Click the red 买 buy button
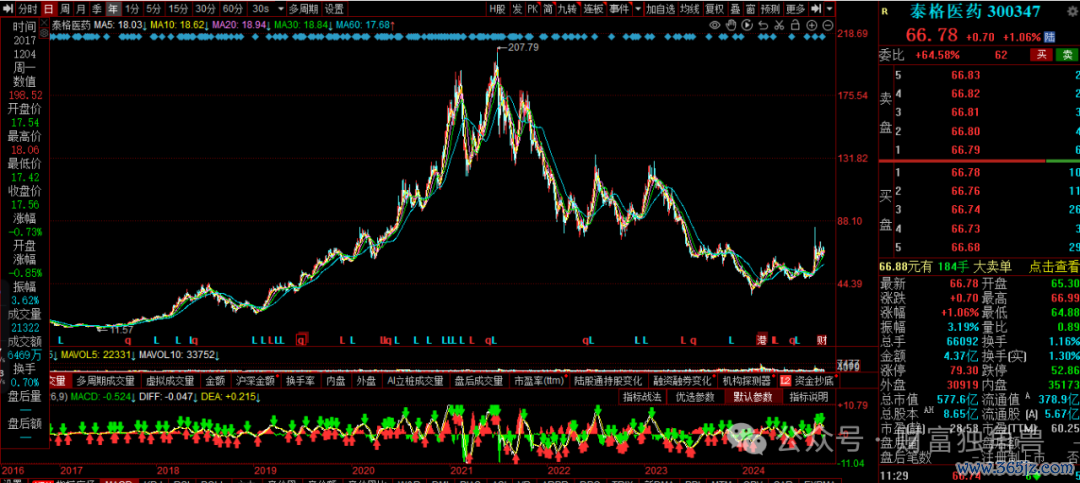The image size is (1080, 483). point(1041,54)
